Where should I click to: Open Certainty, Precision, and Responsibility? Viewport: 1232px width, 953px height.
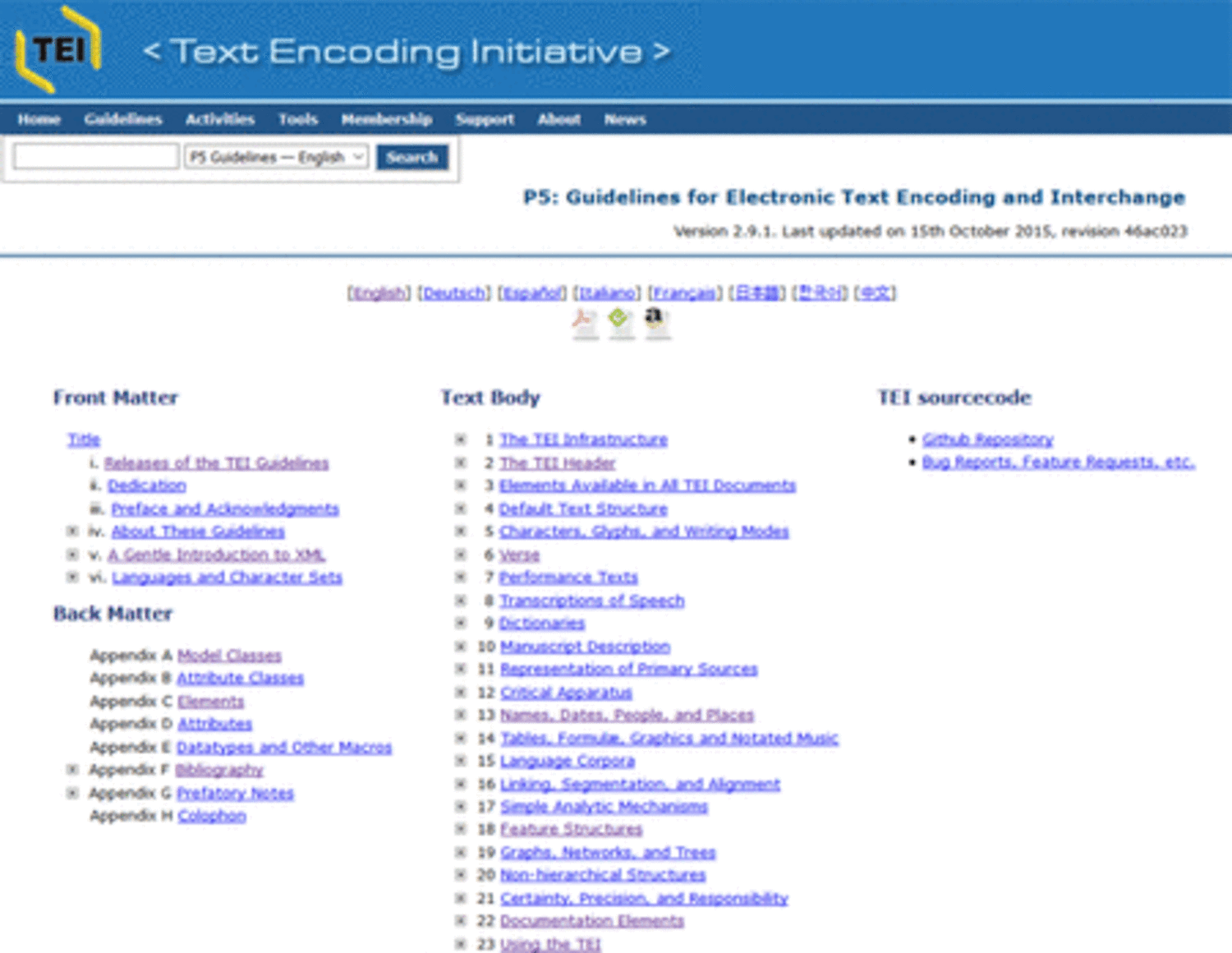pyautogui.click(x=645, y=898)
